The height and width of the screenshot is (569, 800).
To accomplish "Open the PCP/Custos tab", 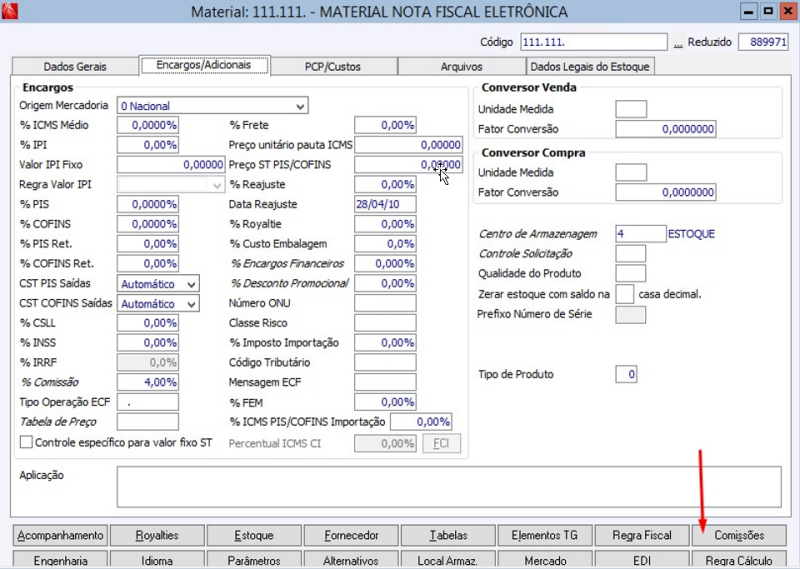I will 333,66.
